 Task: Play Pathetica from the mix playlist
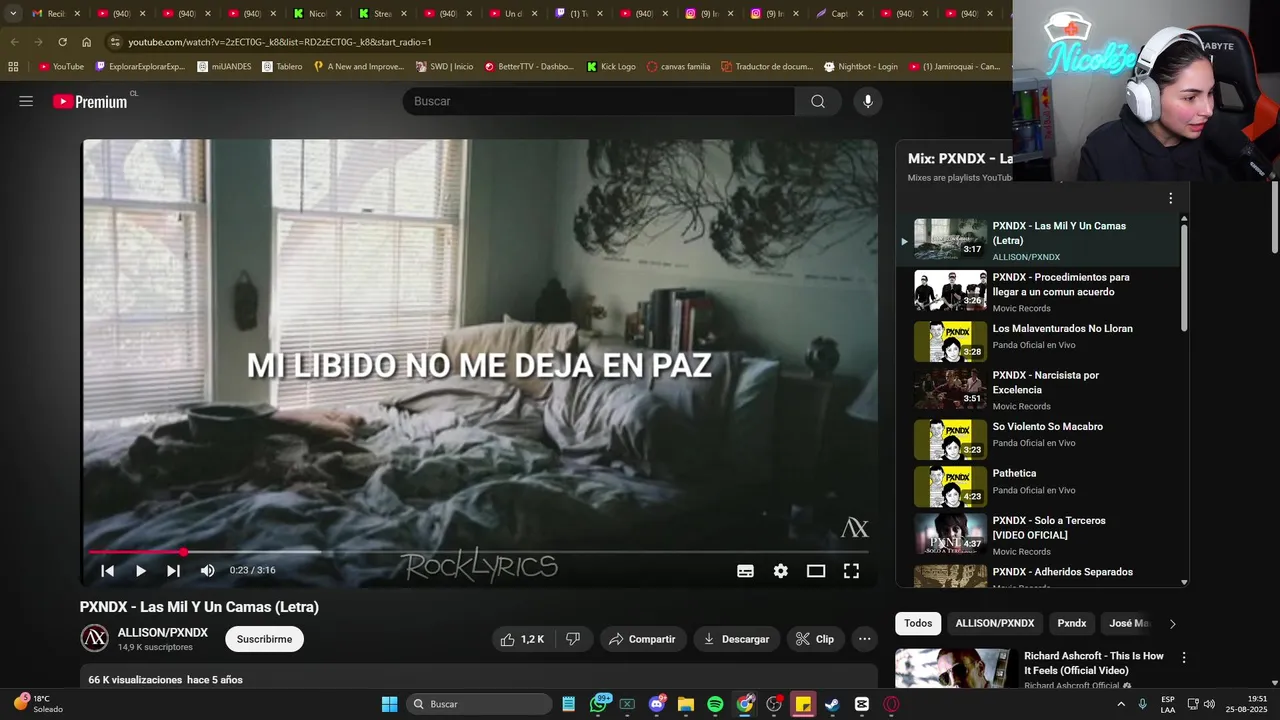(1040, 487)
